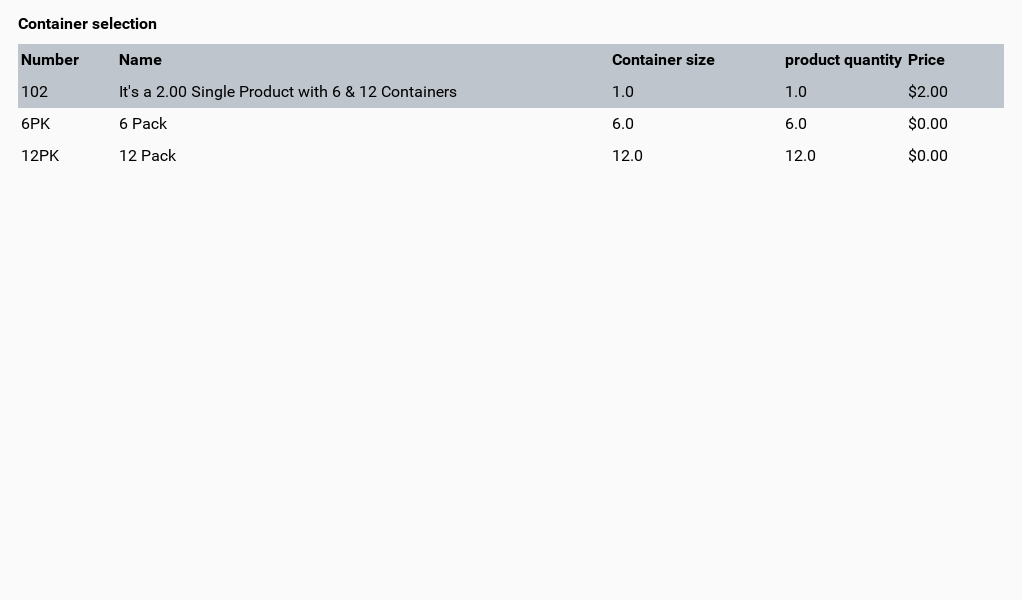Click the Price column header
This screenshot has width=1022, height=600.
[926, 60]
